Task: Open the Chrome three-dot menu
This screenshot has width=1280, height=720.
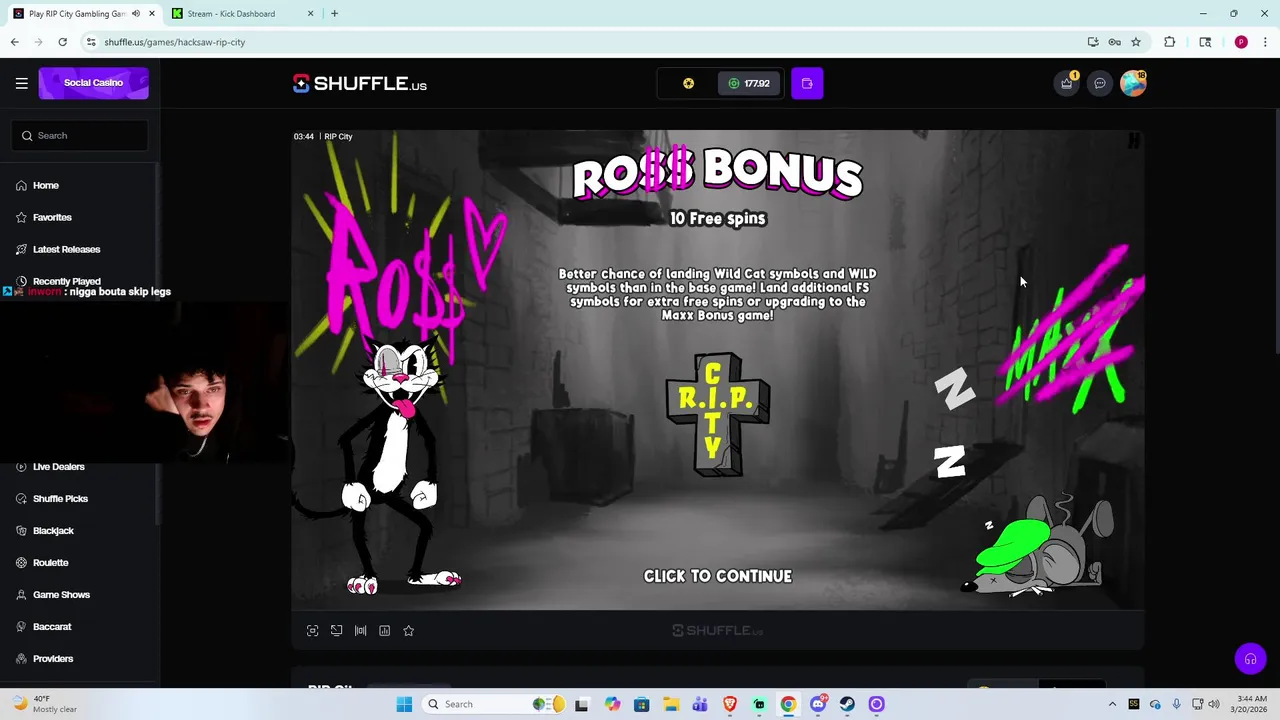Action: tap(1264, 42)
